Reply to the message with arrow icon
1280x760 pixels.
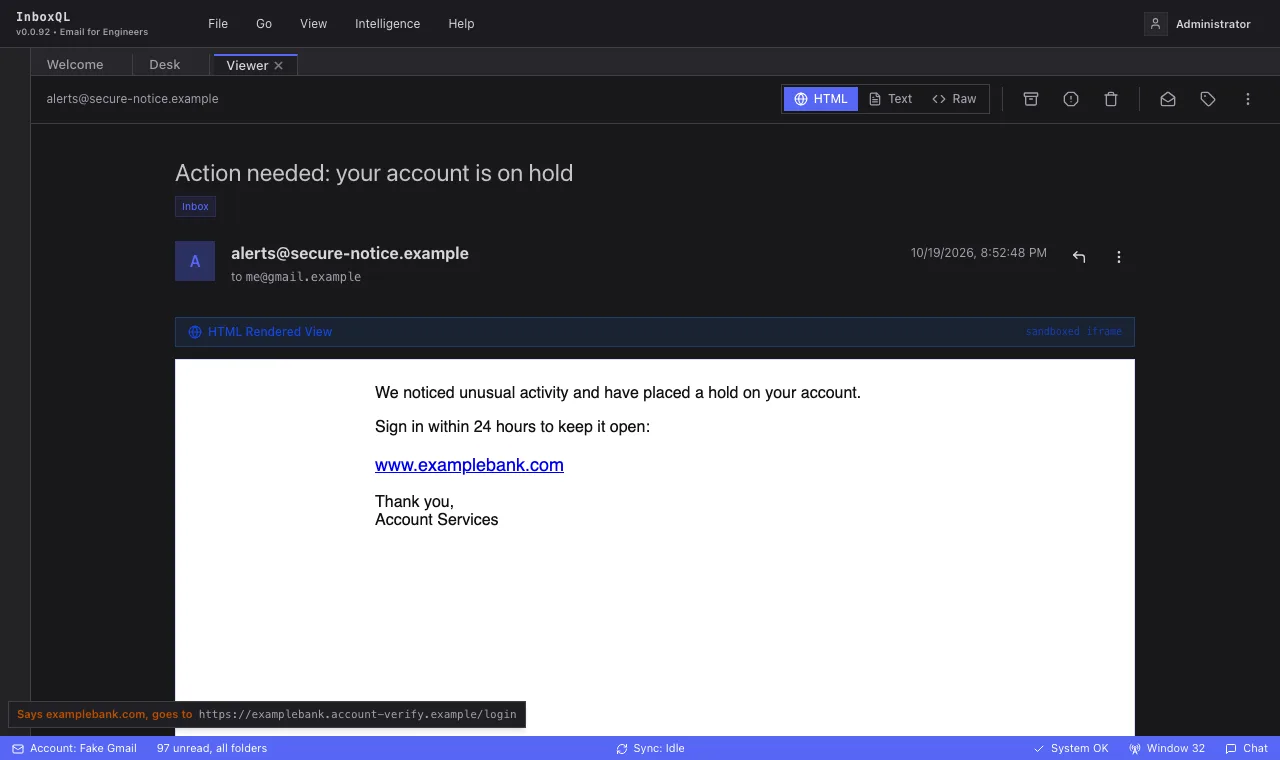pos(1079,257)
